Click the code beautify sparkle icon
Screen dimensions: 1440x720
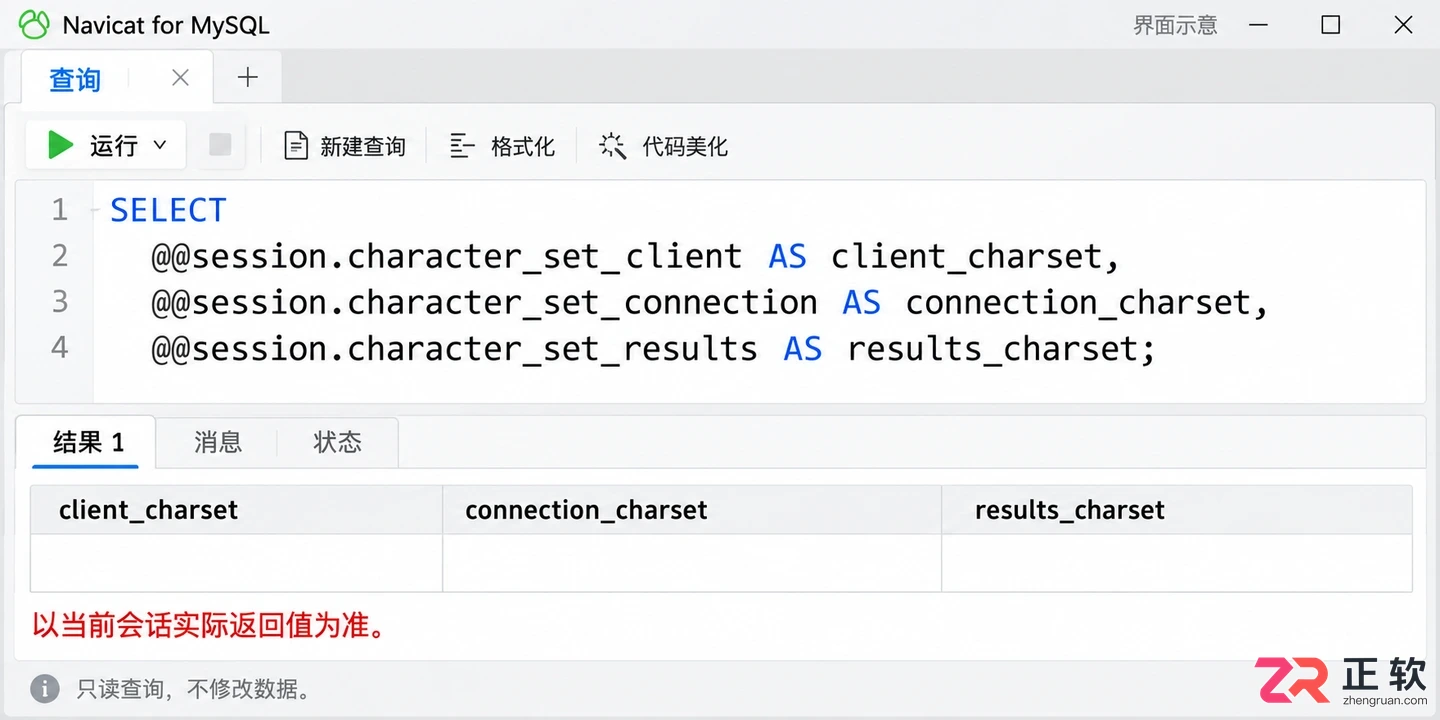click(612, 146)
